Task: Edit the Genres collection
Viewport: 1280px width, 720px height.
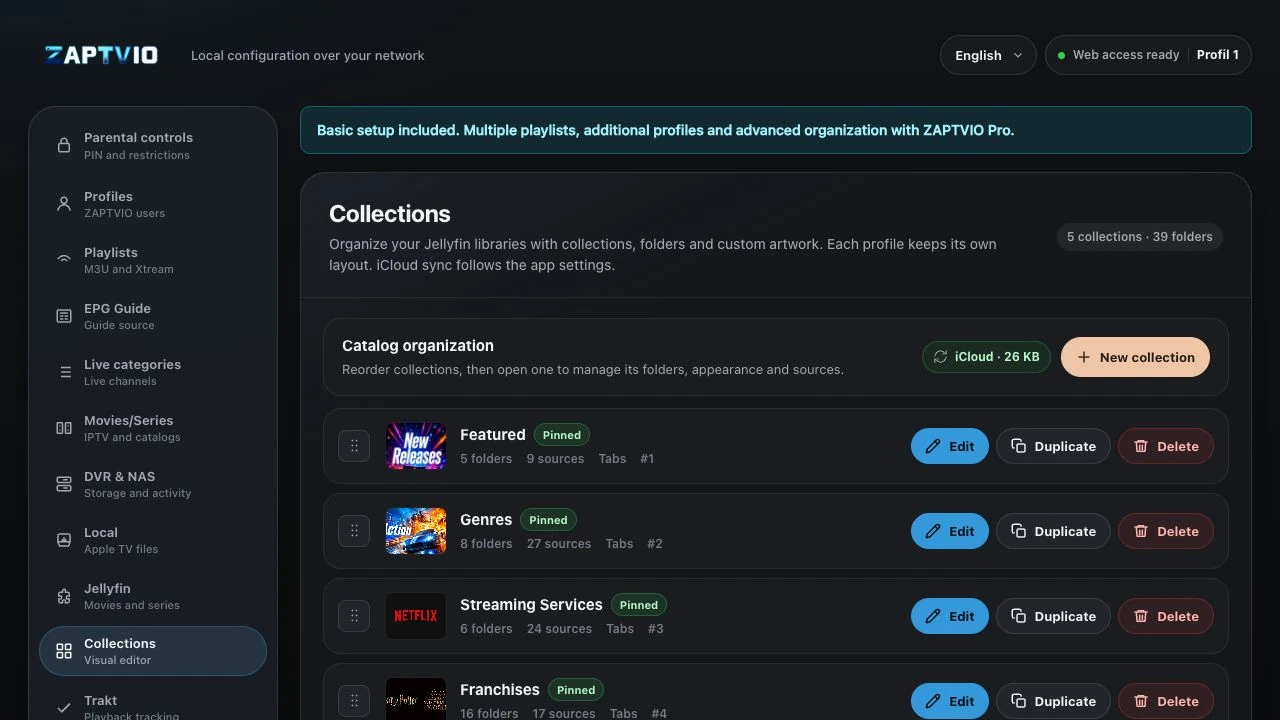Action: 950,531
